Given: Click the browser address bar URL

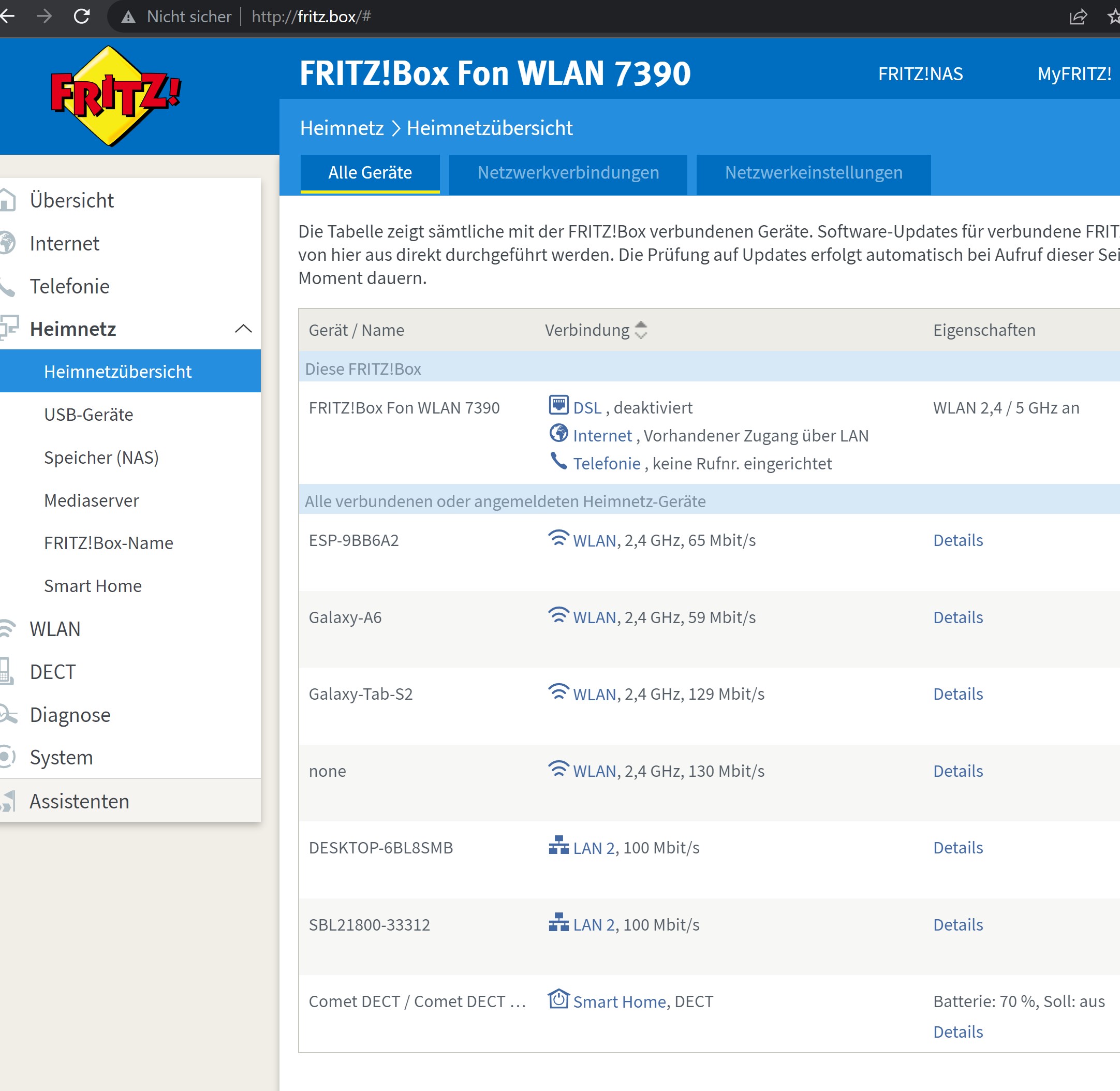Looking at the screenshot, I should (x=311, y=17).
